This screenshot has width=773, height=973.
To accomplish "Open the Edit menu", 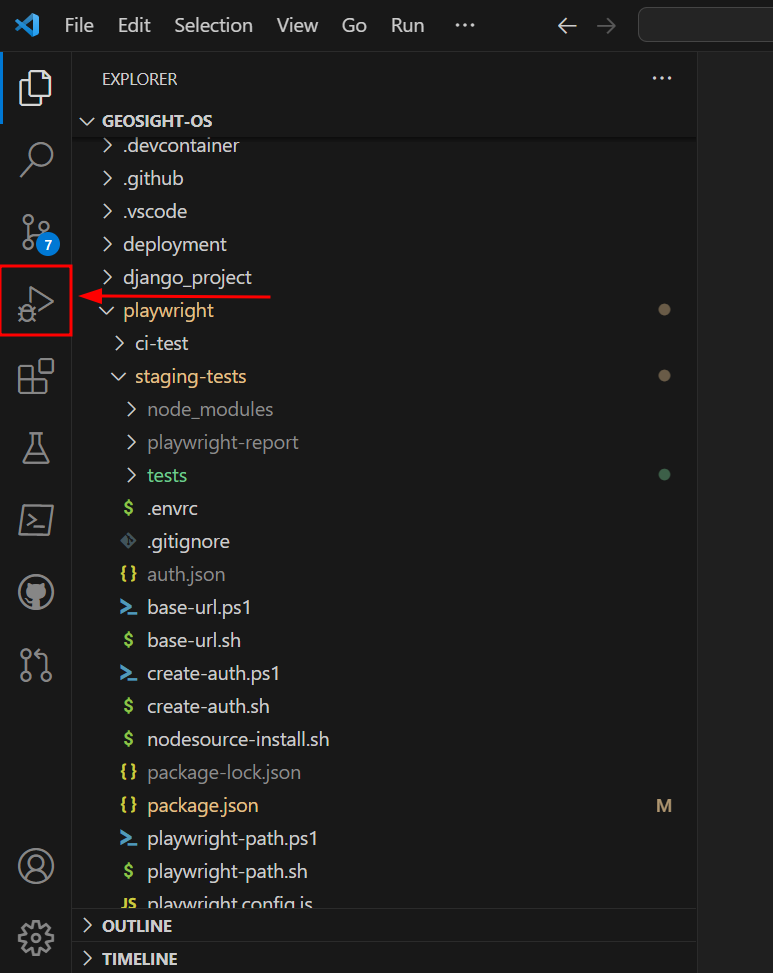I will coord(134,25).
